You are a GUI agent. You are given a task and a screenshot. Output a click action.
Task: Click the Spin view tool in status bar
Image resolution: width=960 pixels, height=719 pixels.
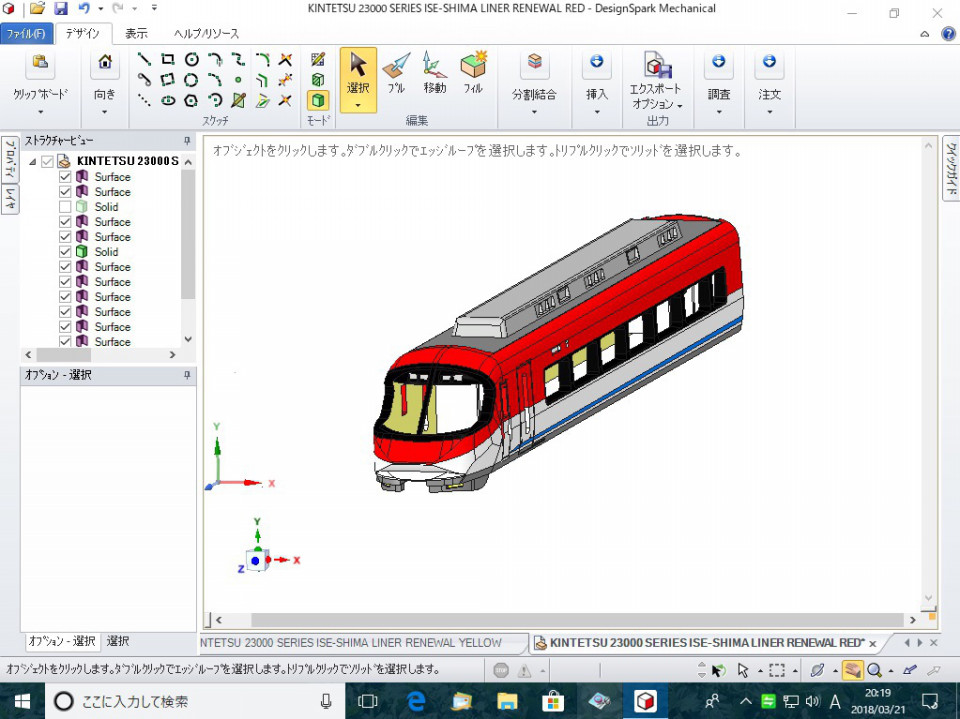pyautogui.click(x=817, y=670)
